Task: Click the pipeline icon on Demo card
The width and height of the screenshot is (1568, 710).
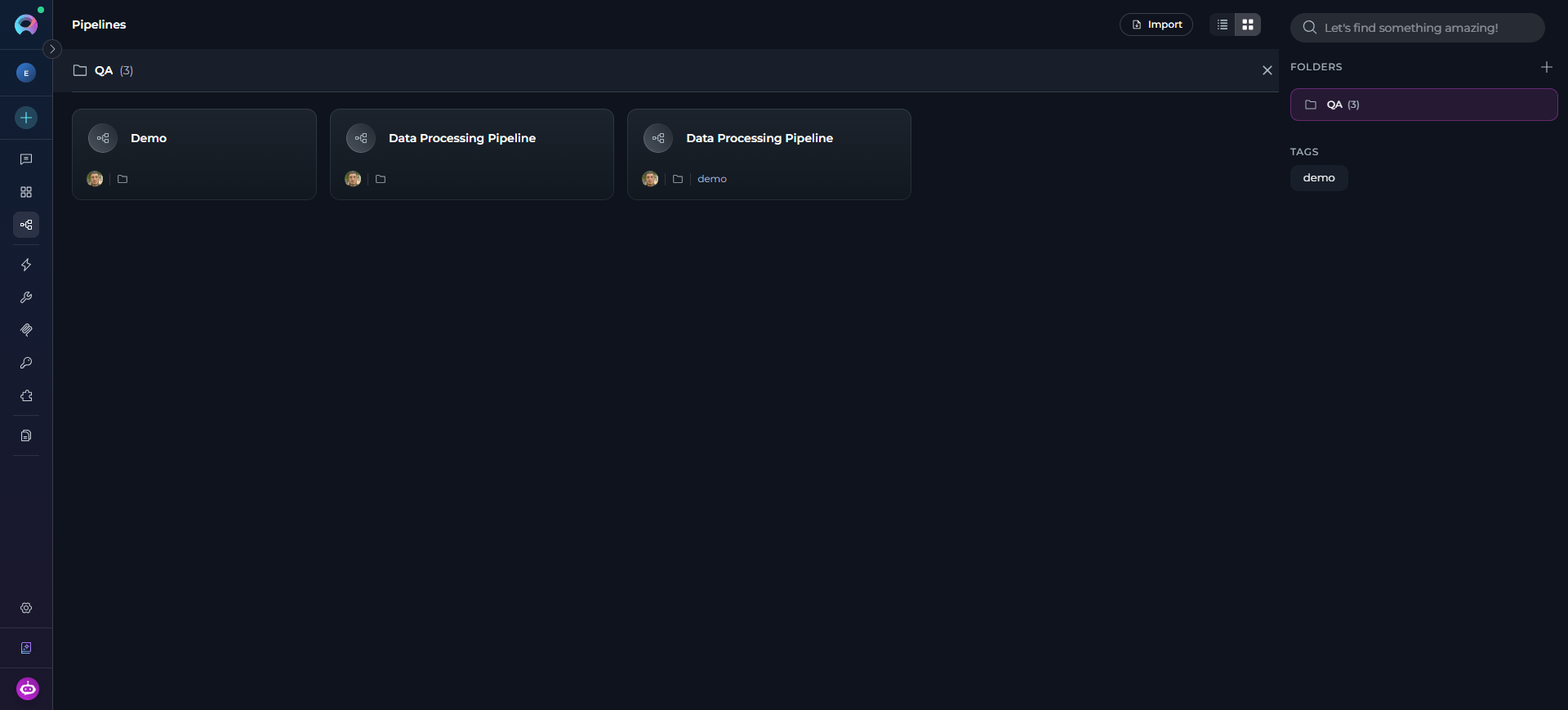Action: tap(103, 138)
